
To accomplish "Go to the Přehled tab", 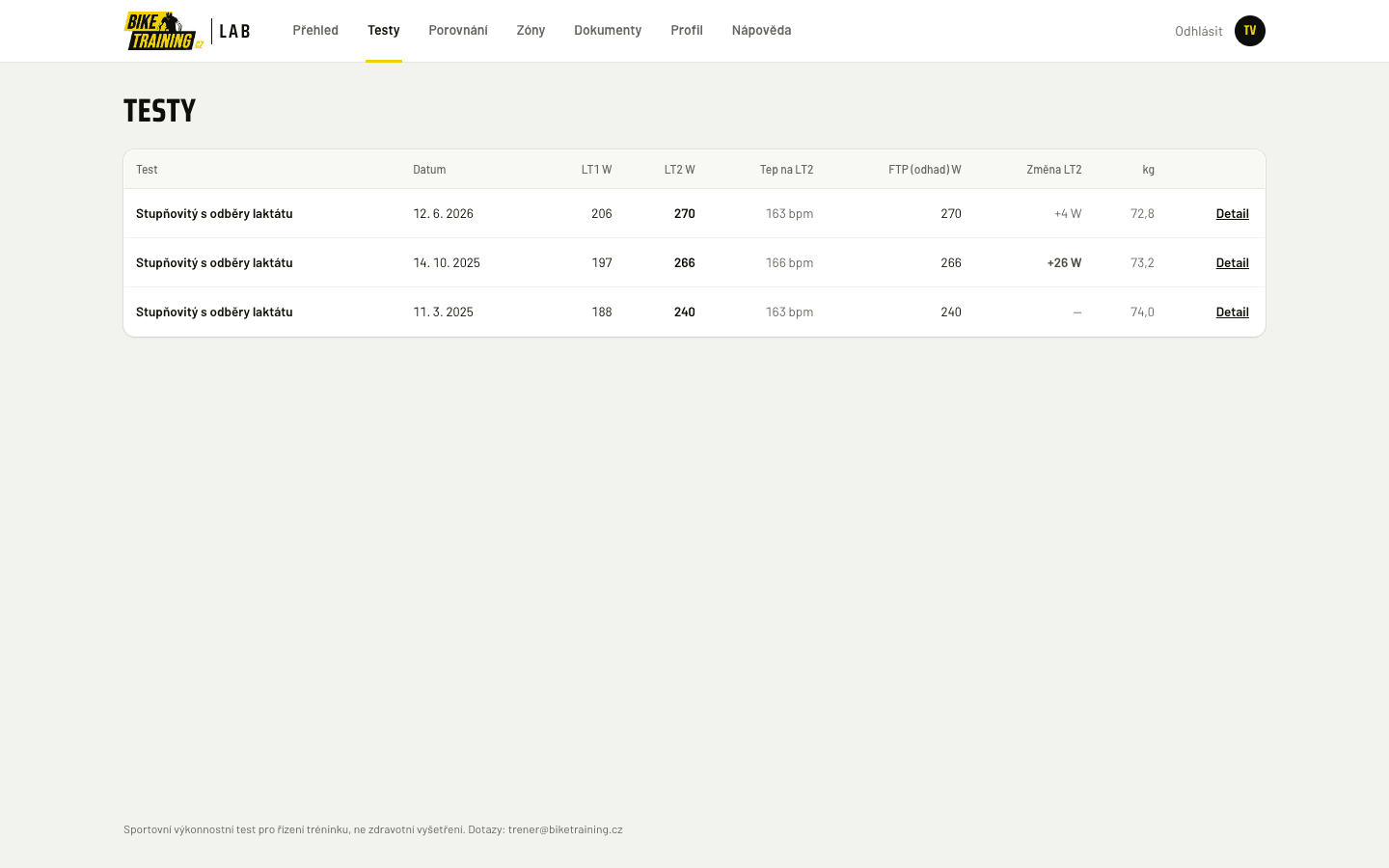I will [x=315, y=31].
